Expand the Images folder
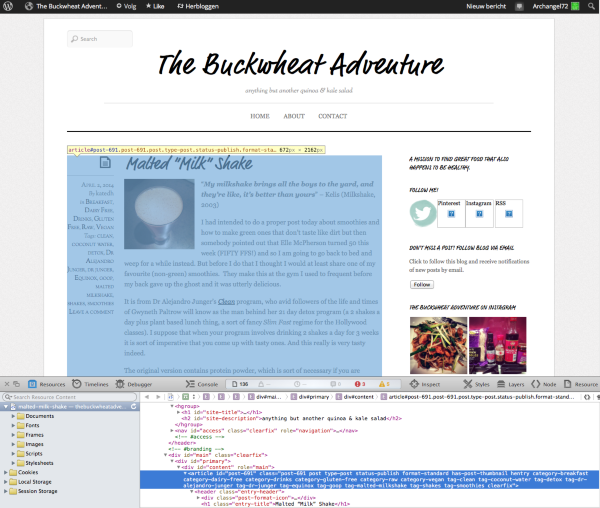 [x=13, y=444]
